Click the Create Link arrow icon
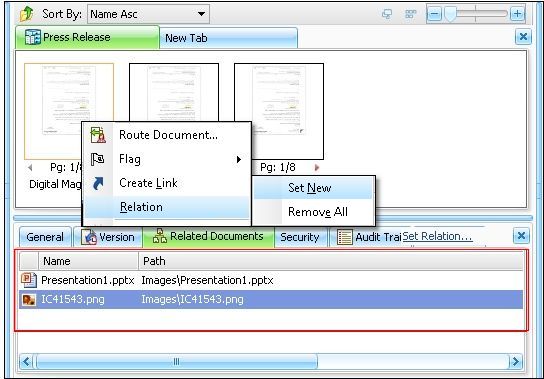Screen dimensions: 544x379 [x=98, y=183]
